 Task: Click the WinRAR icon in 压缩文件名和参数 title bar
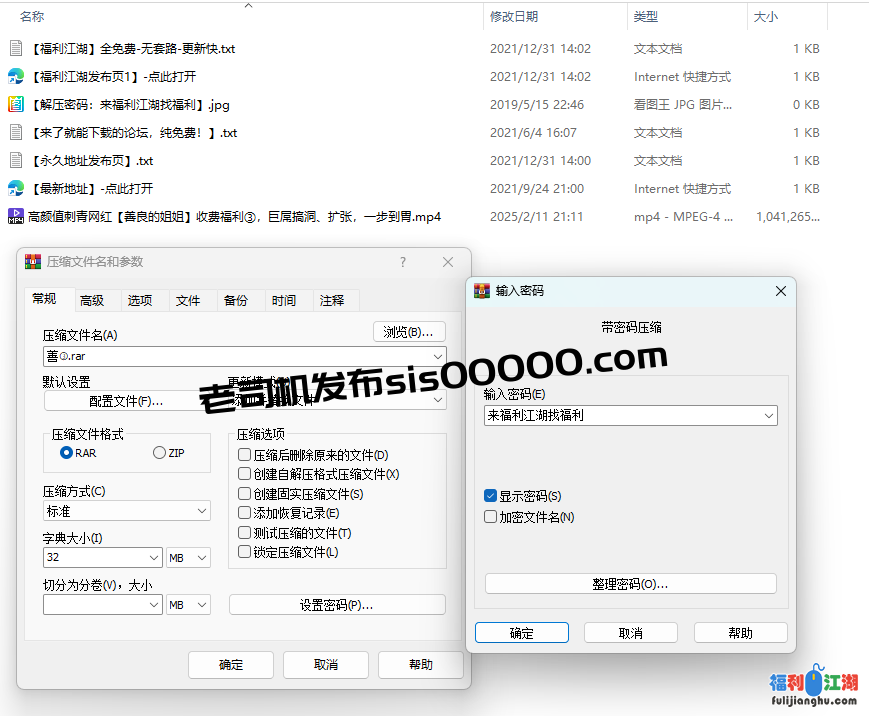point(33,262)
